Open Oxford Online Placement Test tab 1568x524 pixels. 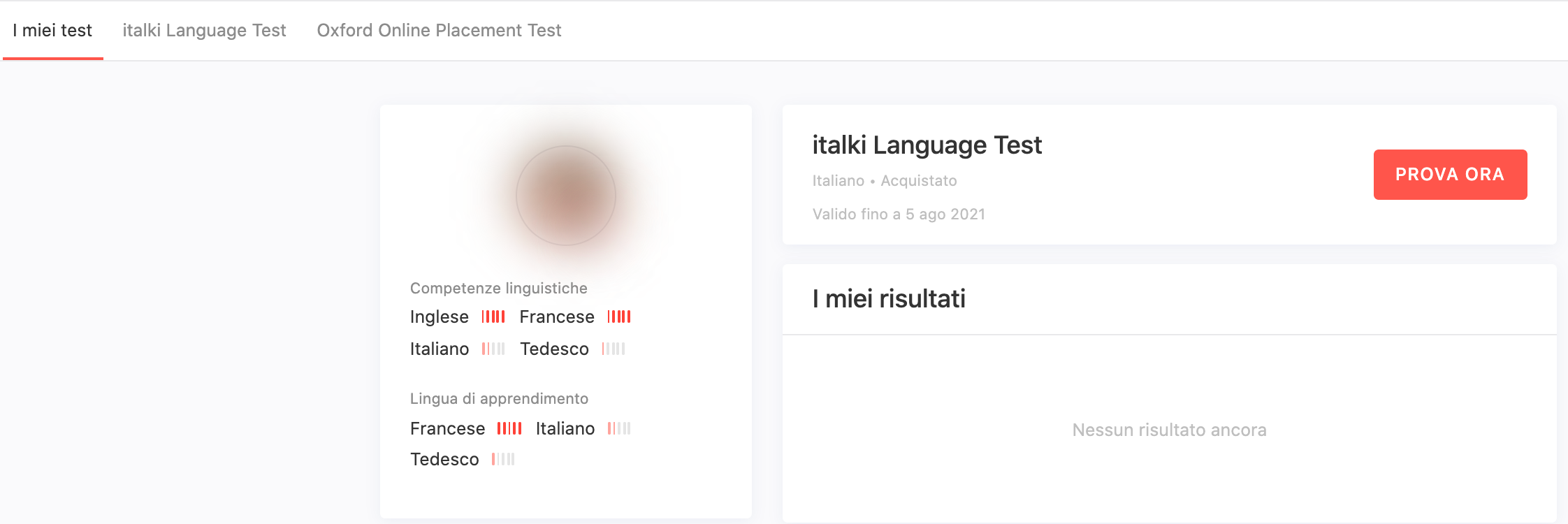(x=439, y=31)
